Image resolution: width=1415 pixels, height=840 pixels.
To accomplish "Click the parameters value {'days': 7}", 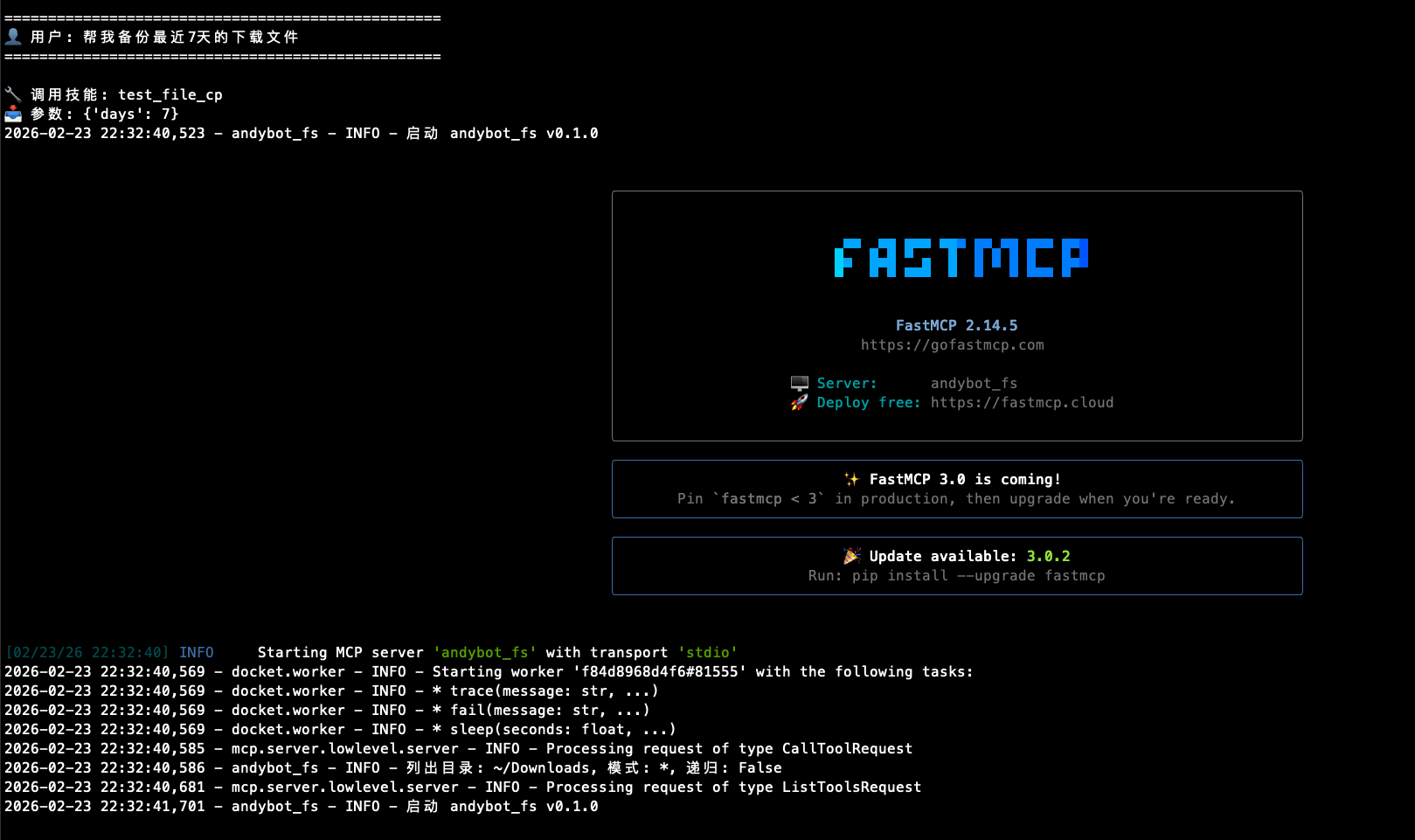I will coord(131,114).
